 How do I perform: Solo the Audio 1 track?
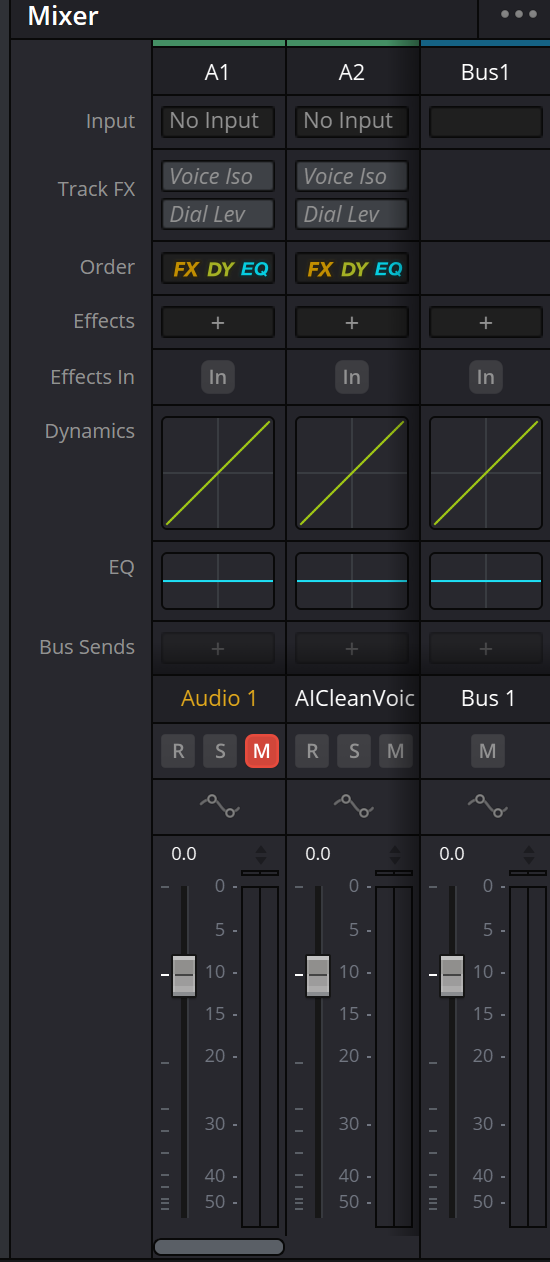click(220, 751)
